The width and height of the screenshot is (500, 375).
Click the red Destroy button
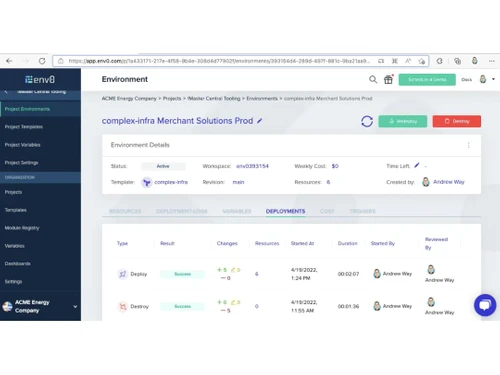[457, 121]
